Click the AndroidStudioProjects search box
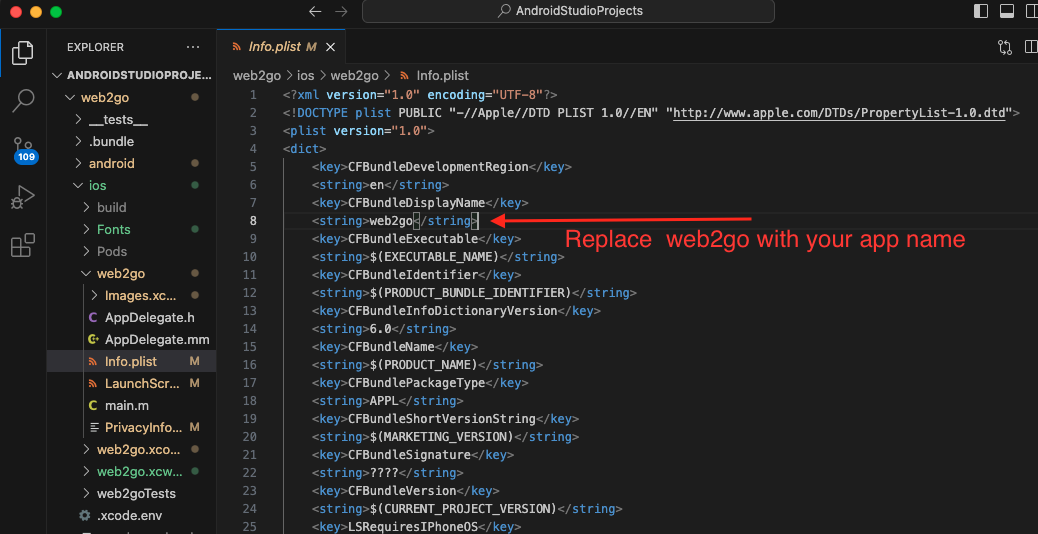This screenshot has width=1038, height=534. click(x=568, y=11)
